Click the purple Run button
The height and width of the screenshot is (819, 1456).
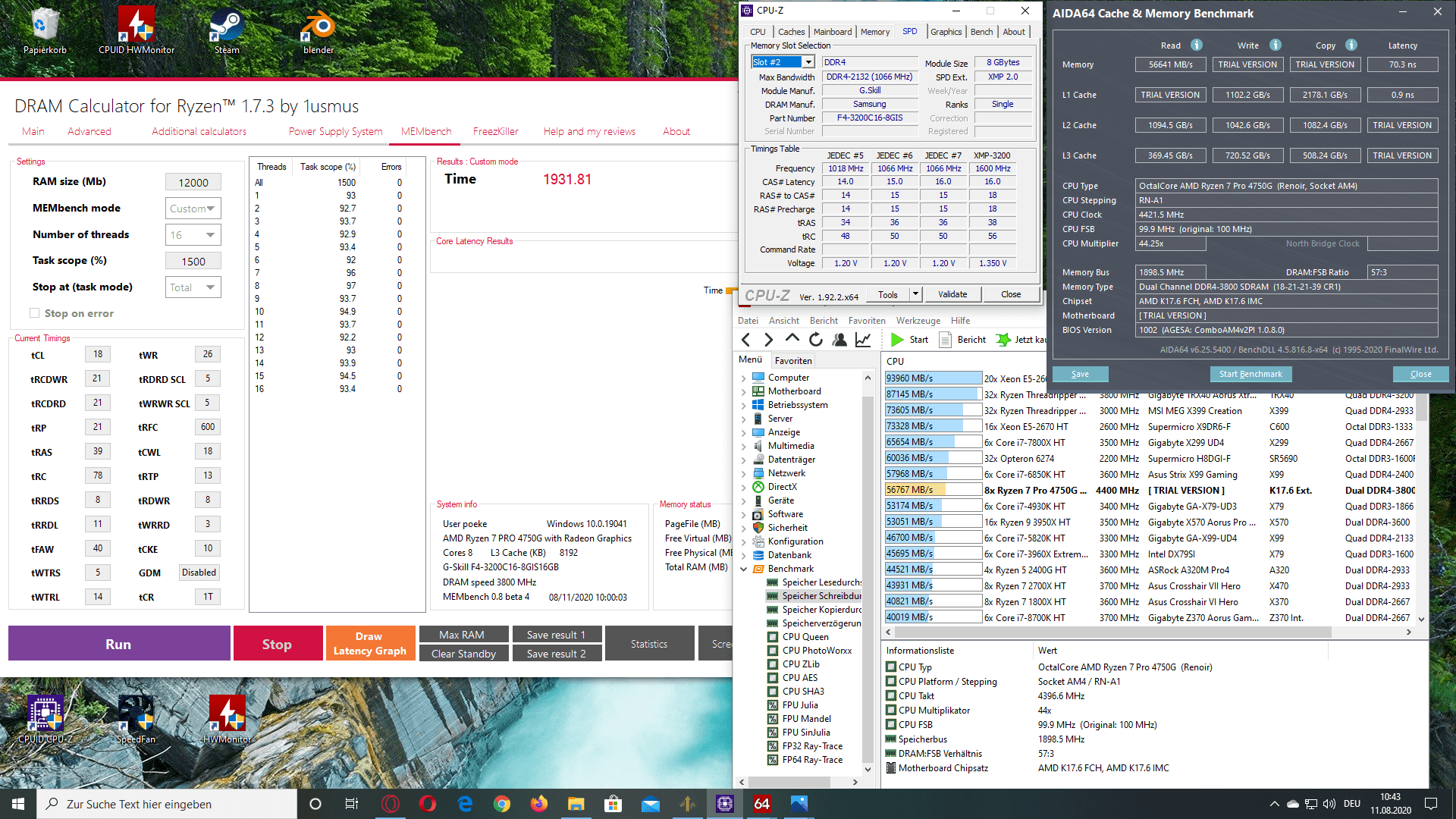point(119,644)
